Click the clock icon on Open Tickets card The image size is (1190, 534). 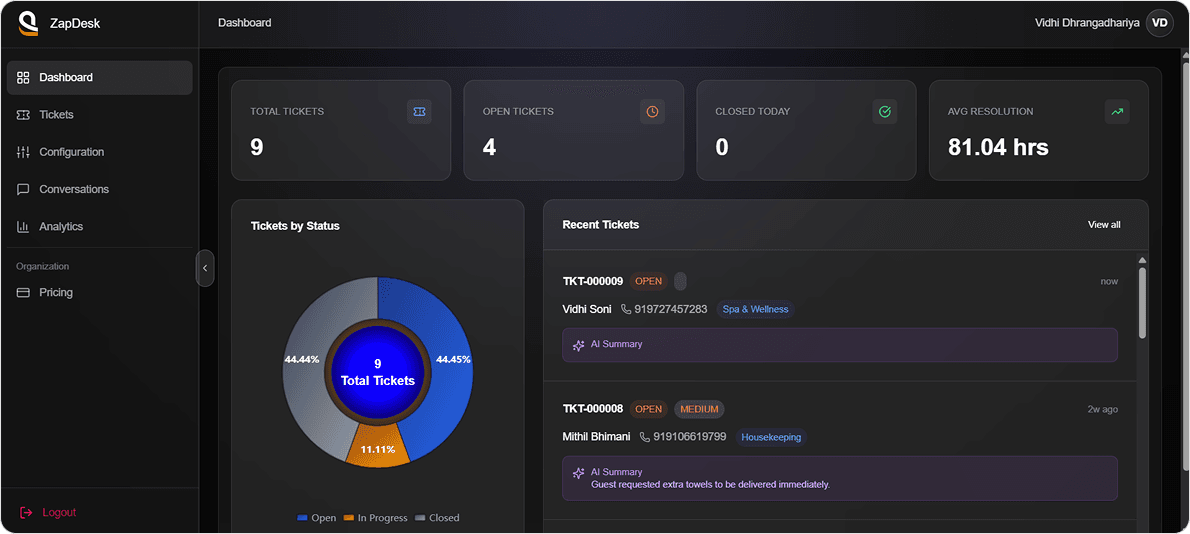click(x=652, y=112)
